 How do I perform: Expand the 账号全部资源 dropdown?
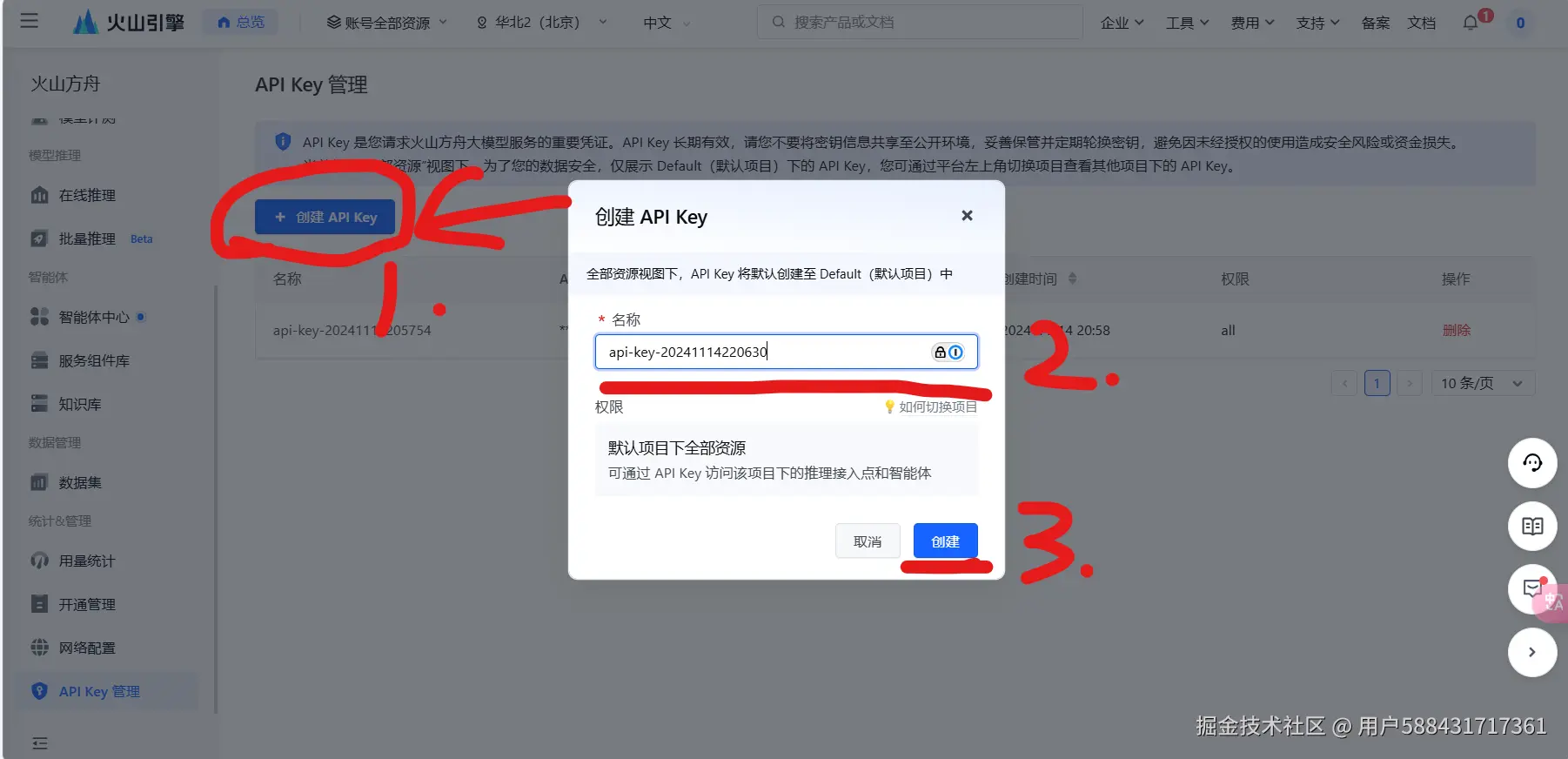[x=386, y=22]
